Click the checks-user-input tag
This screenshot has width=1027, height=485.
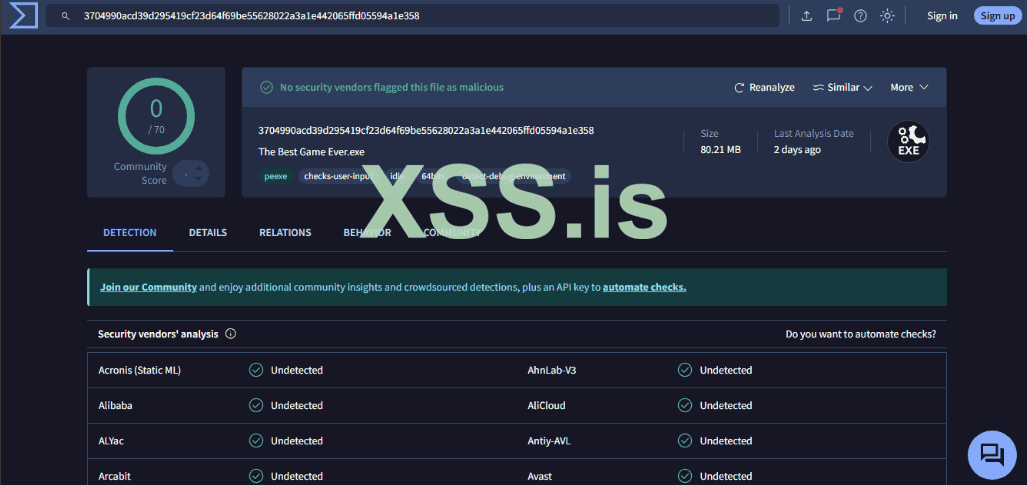339,176
